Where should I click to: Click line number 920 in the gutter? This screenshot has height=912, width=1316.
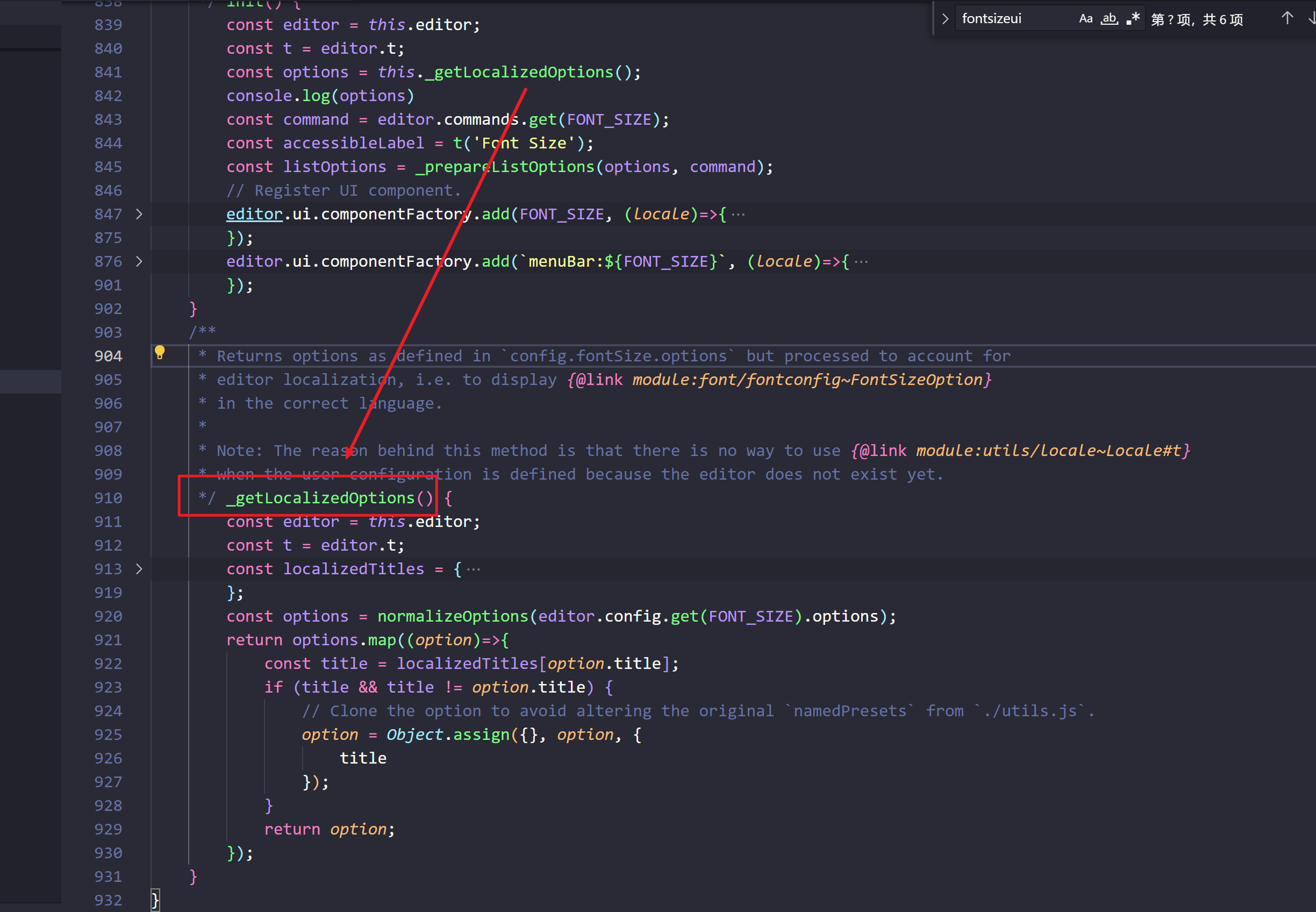pyautogui.click(x=108, y=617)
